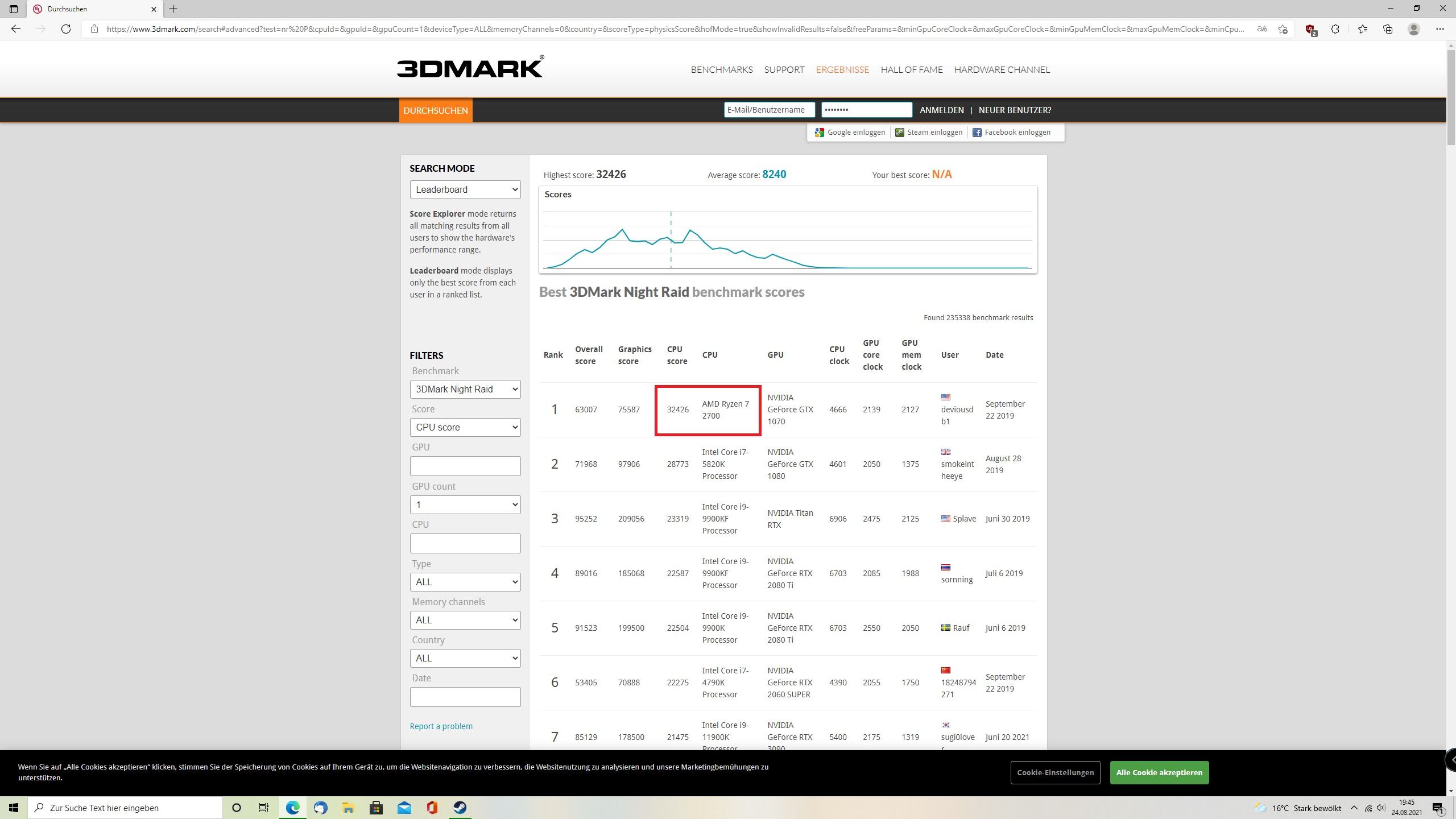The width and height of the screenshot is (1456, 819).
Task: Click Report a problem link
Action: (441, 726)
